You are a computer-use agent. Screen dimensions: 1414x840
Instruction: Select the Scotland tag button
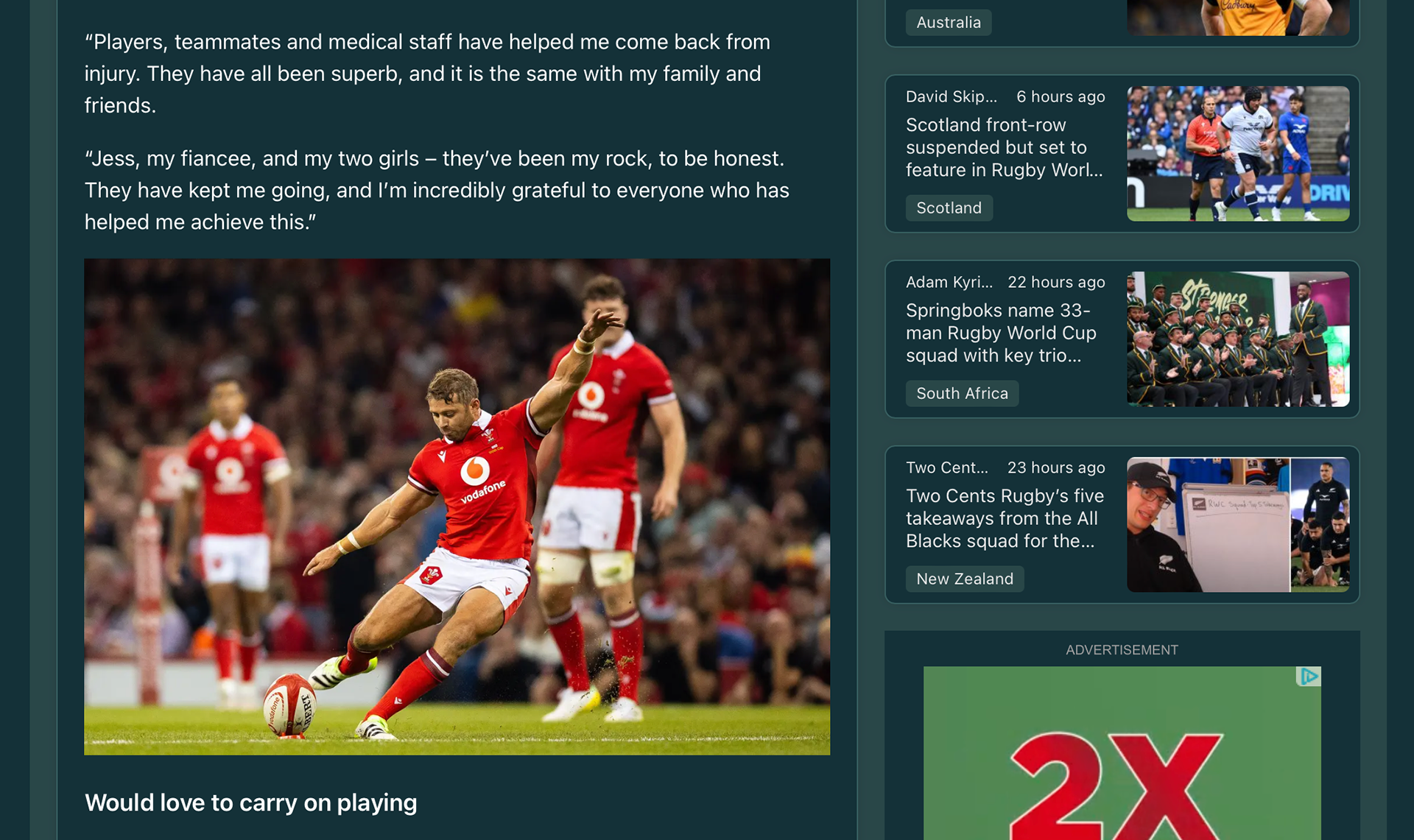click(x=949, y=208)
